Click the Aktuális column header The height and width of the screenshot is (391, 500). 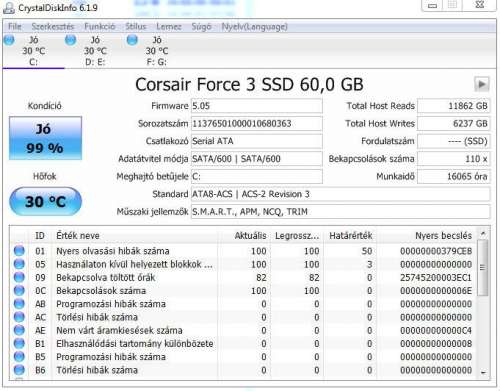(244, 236)
